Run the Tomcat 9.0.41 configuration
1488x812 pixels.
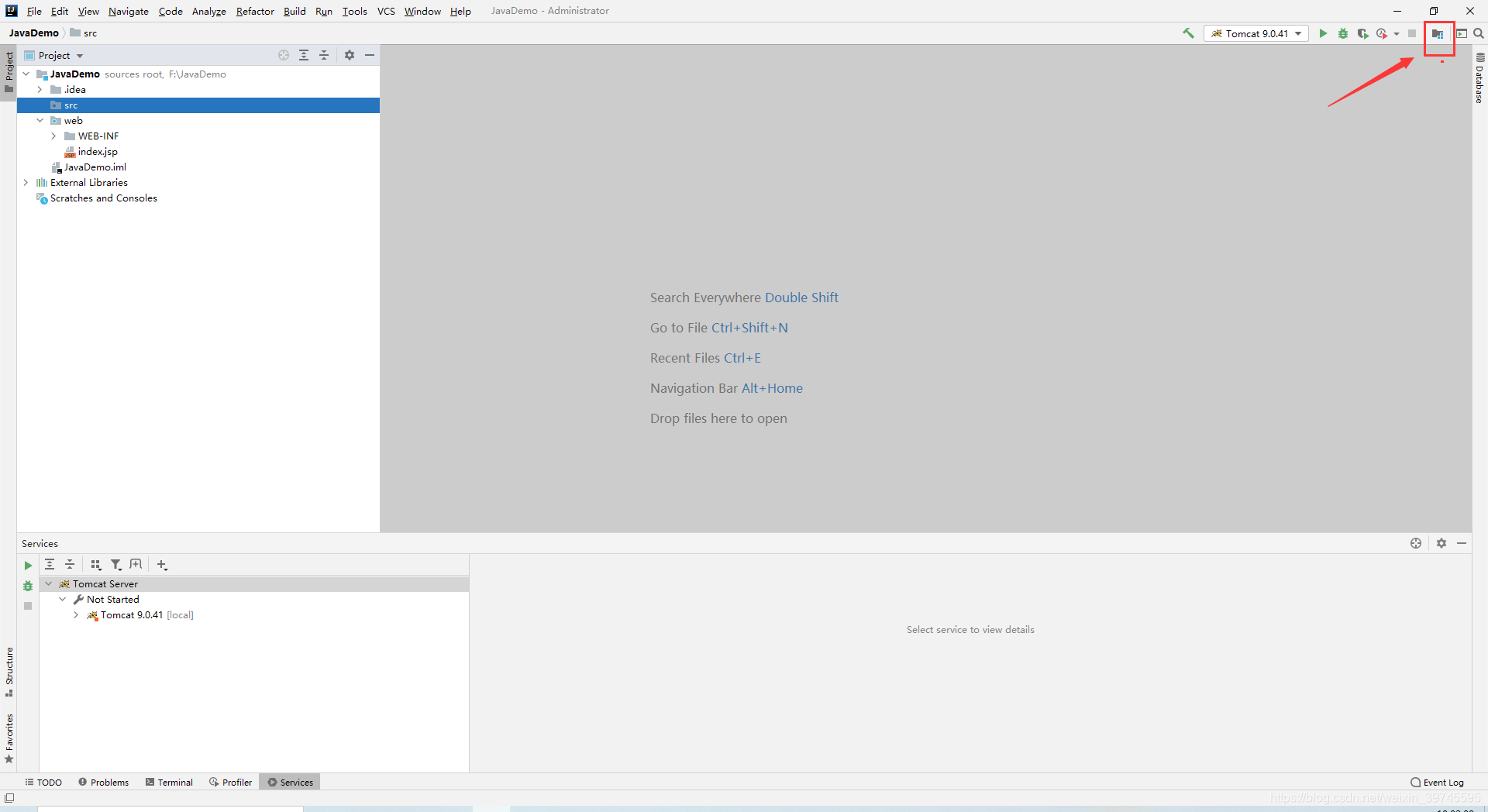click(x=1323, y=33)
